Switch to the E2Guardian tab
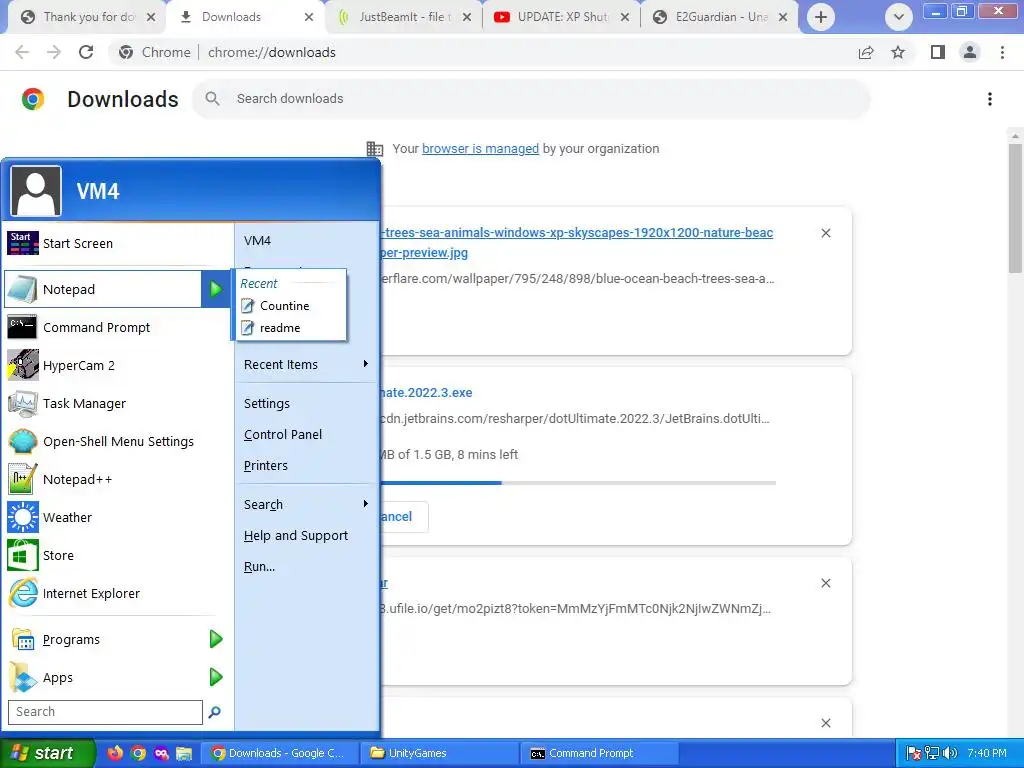1024x768 pixels. (x=718, y=17)
